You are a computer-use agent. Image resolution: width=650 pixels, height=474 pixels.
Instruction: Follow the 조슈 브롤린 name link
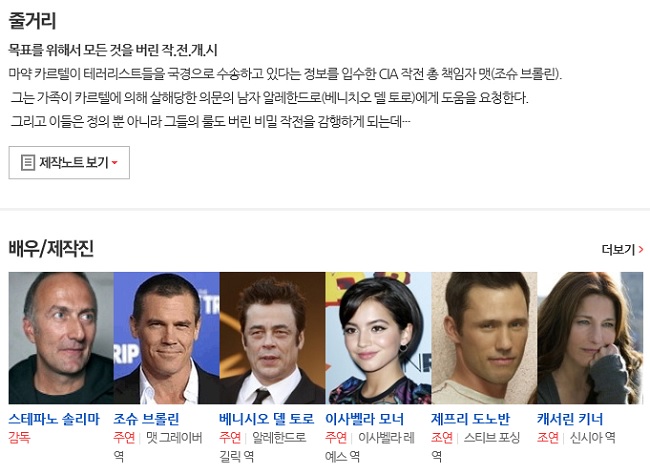point(146,419)
